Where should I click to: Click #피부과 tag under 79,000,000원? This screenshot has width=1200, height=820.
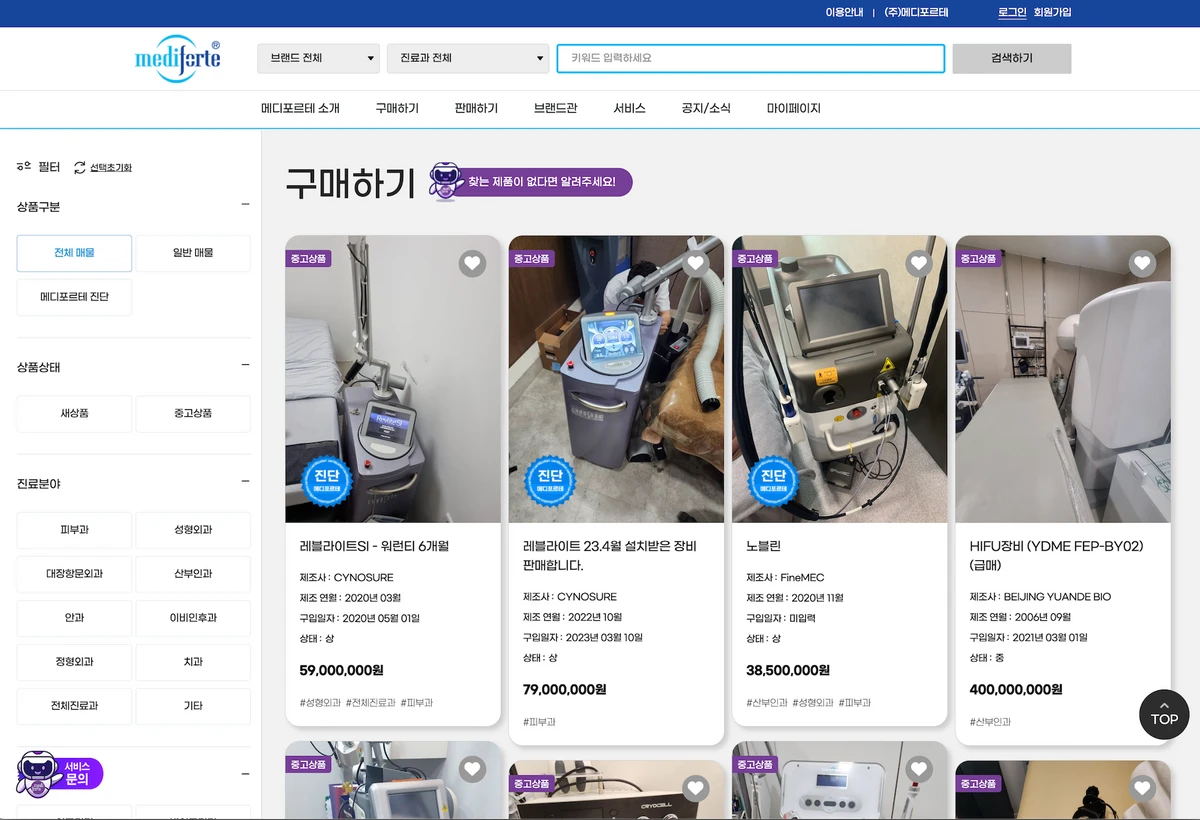539,722
